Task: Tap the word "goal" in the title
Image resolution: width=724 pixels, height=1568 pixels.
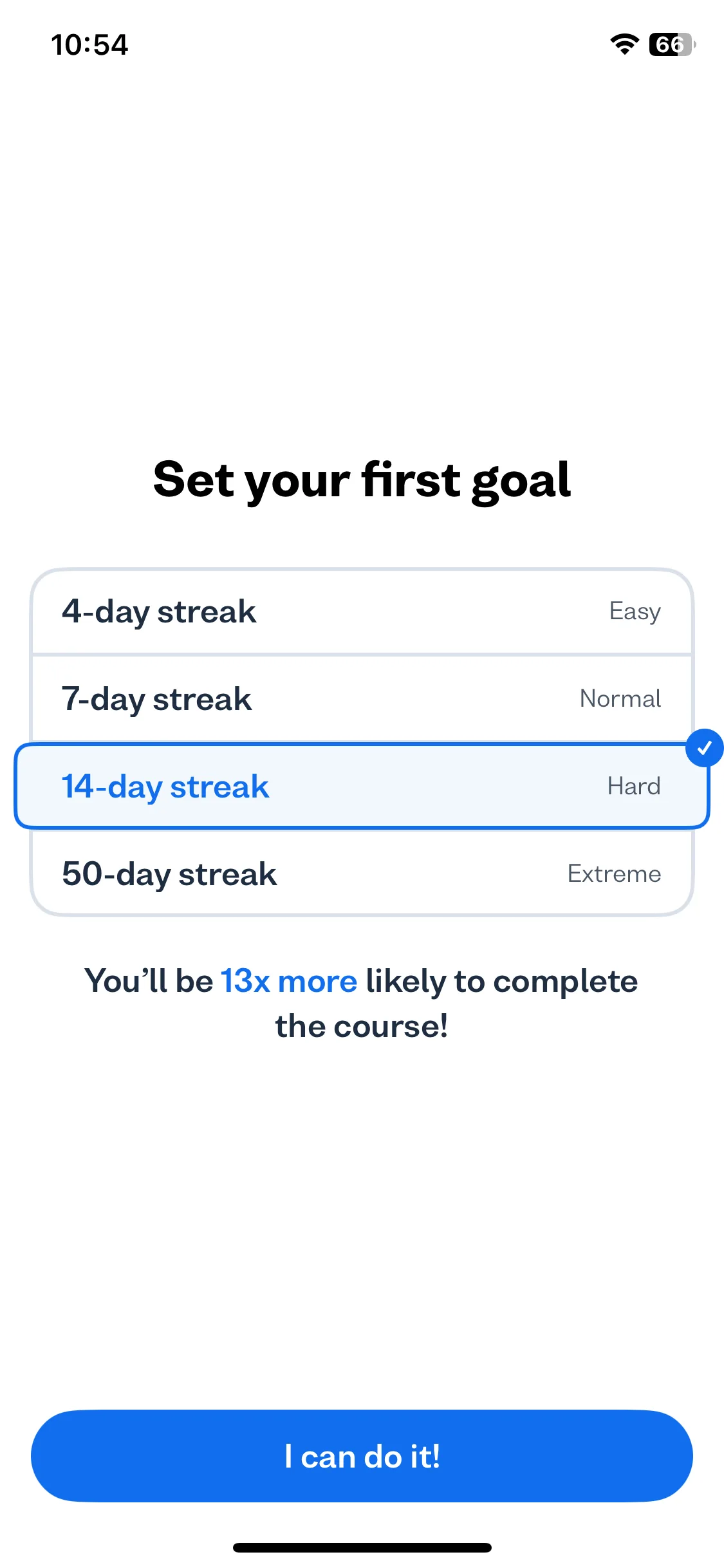Action: (521, 483)
